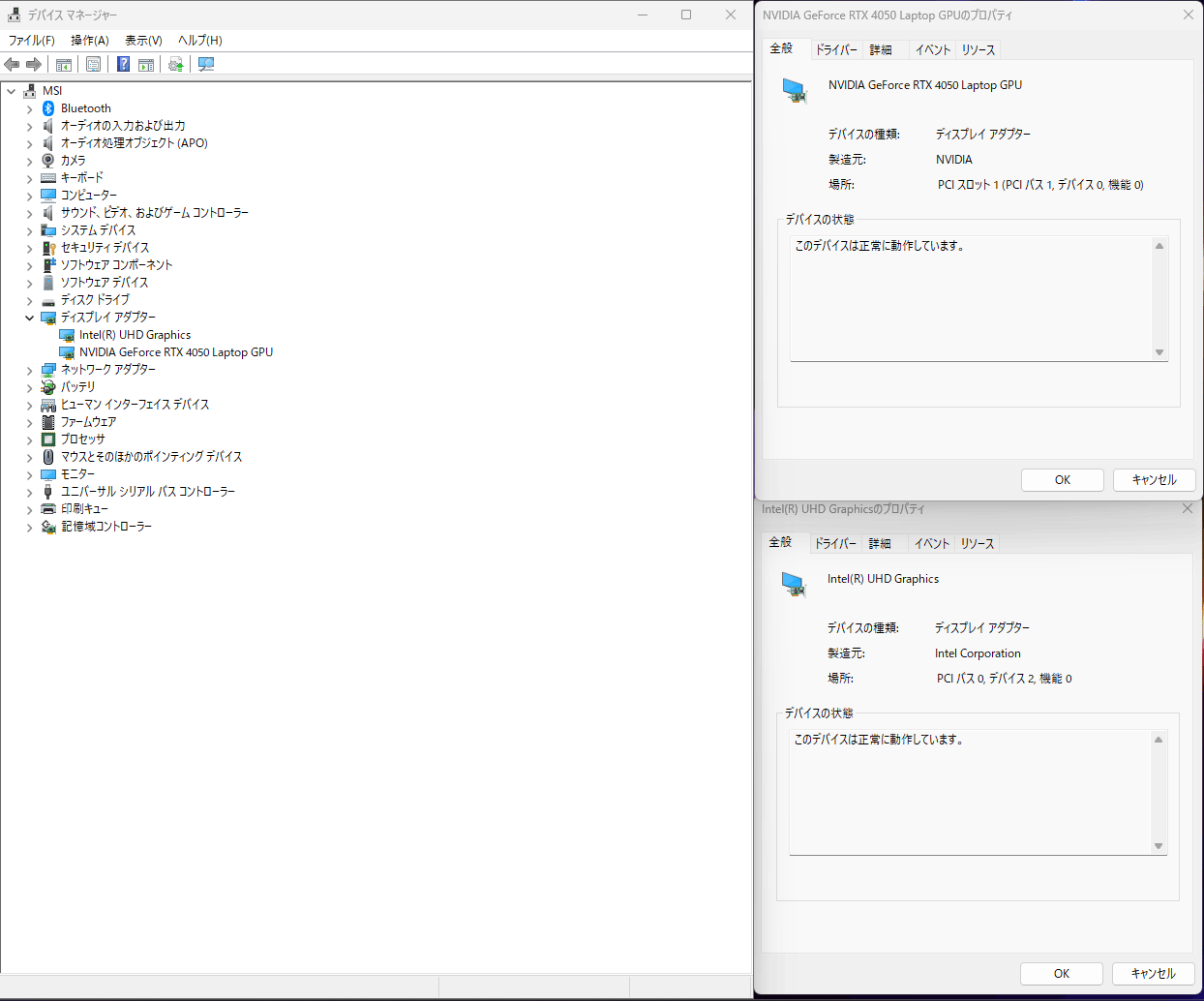Click the 'Intel Corporation' manufacturer text
Image resolution: width=1204 pixels, height=1001 pixels.
pyautogui.click(x=978, y=653)
